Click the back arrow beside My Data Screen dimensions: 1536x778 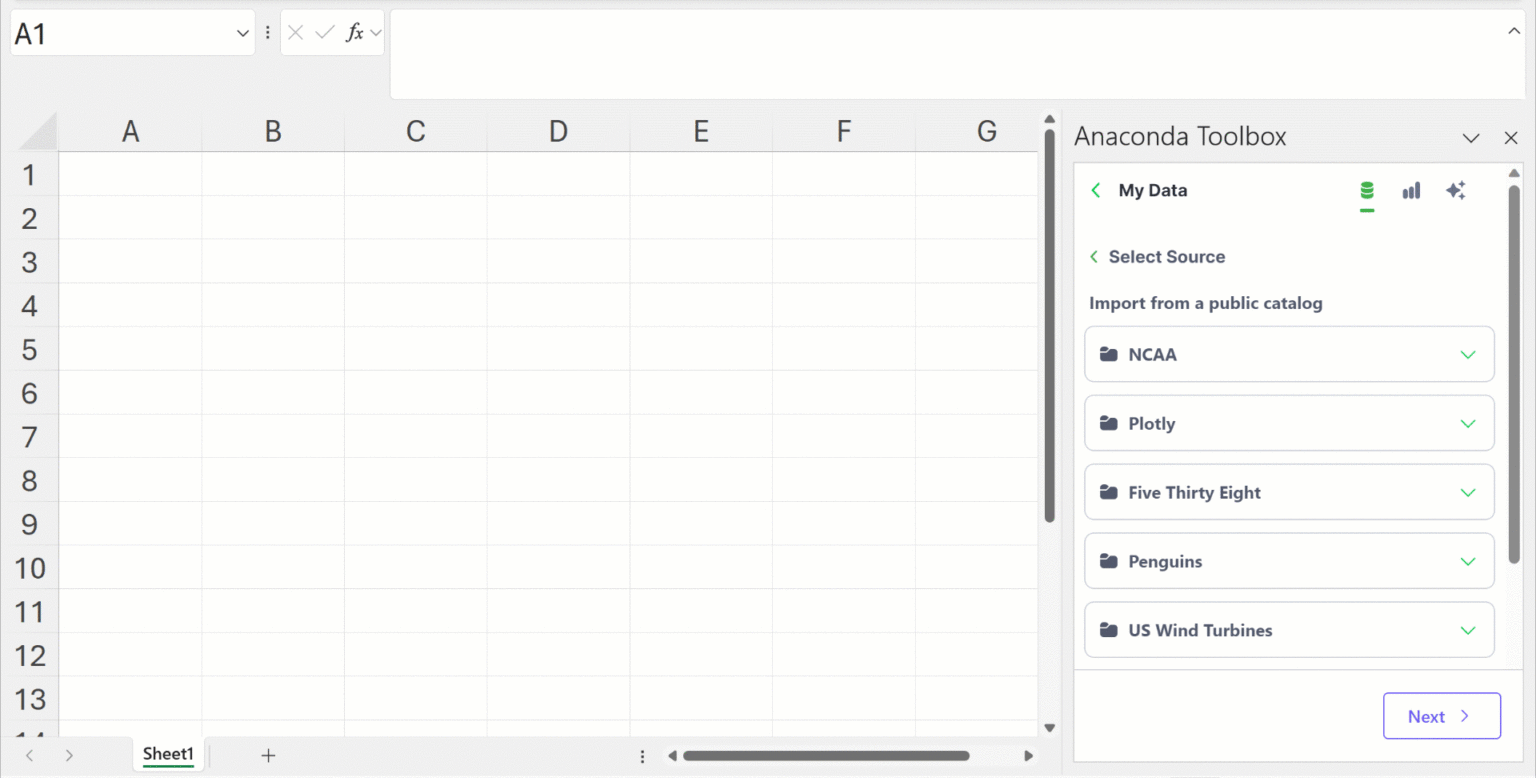point(1096,190)
